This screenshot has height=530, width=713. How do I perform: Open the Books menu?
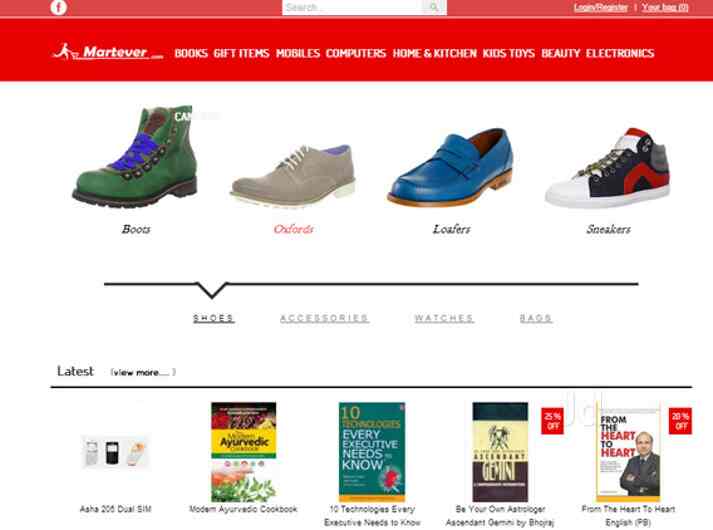[191, 53]
